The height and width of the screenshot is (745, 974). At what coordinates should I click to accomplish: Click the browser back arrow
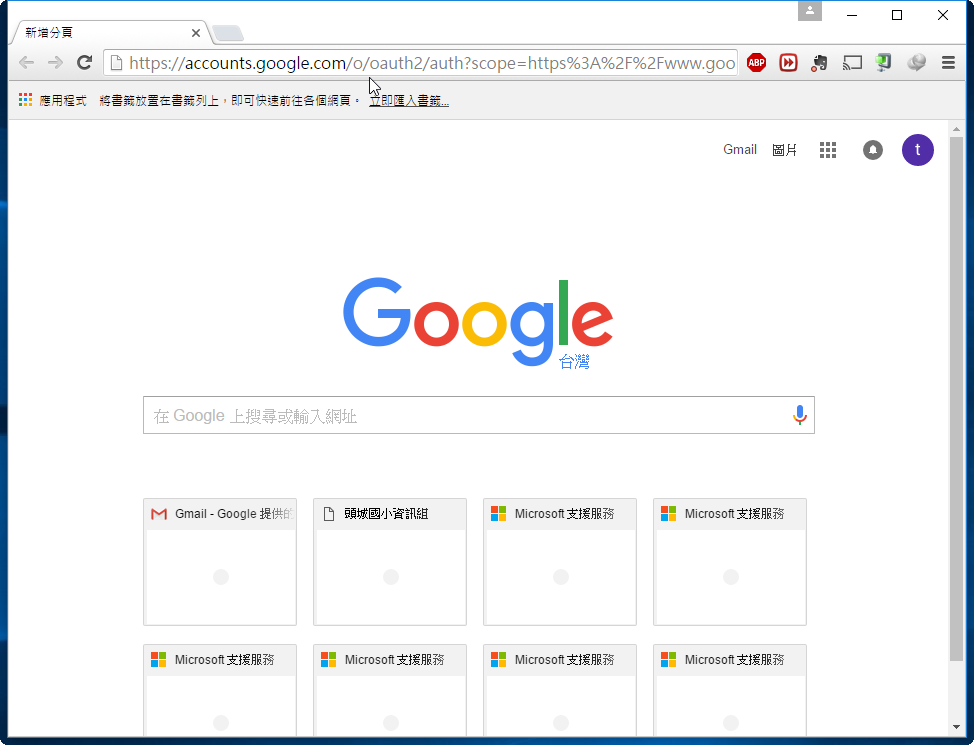pos(26,63)
